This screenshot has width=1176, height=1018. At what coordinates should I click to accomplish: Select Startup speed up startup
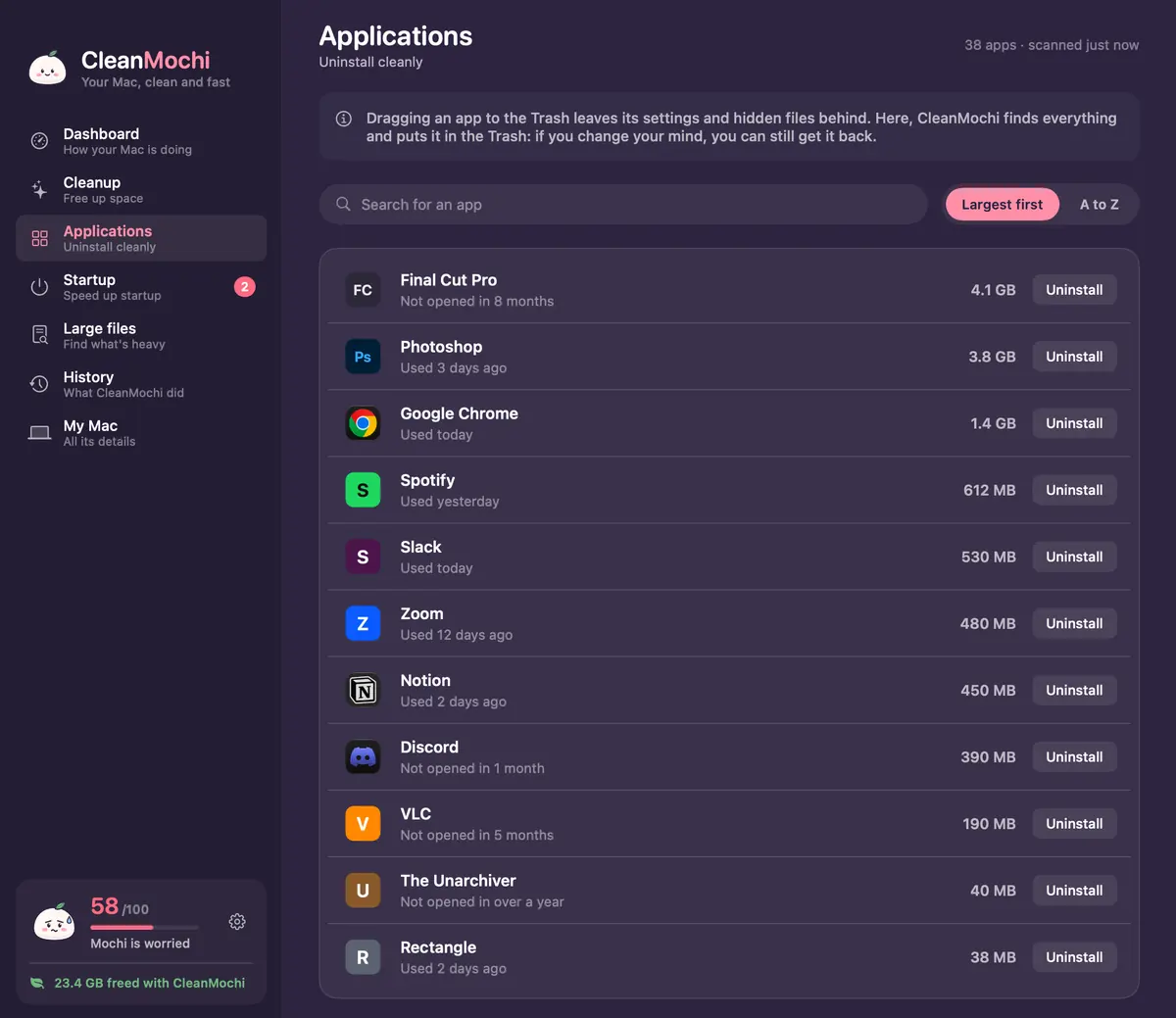tap(141, 287)
